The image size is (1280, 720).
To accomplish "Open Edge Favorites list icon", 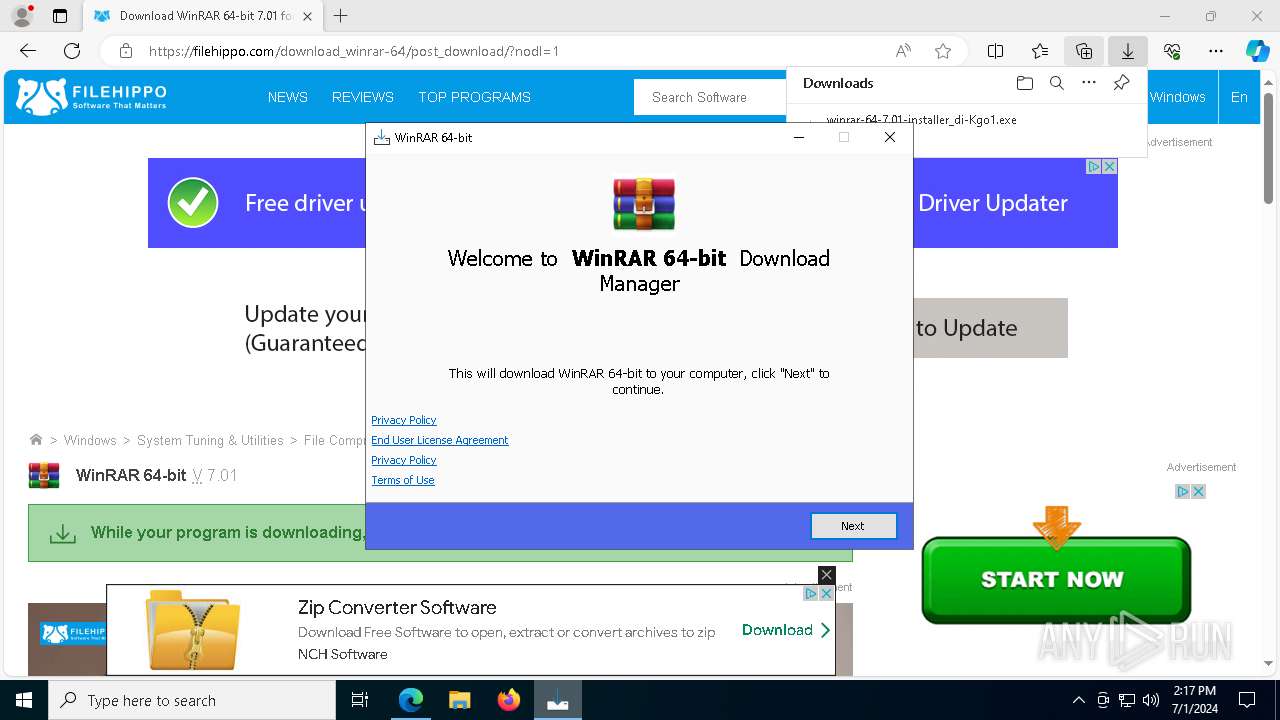I will click(x=1040, y=51).
